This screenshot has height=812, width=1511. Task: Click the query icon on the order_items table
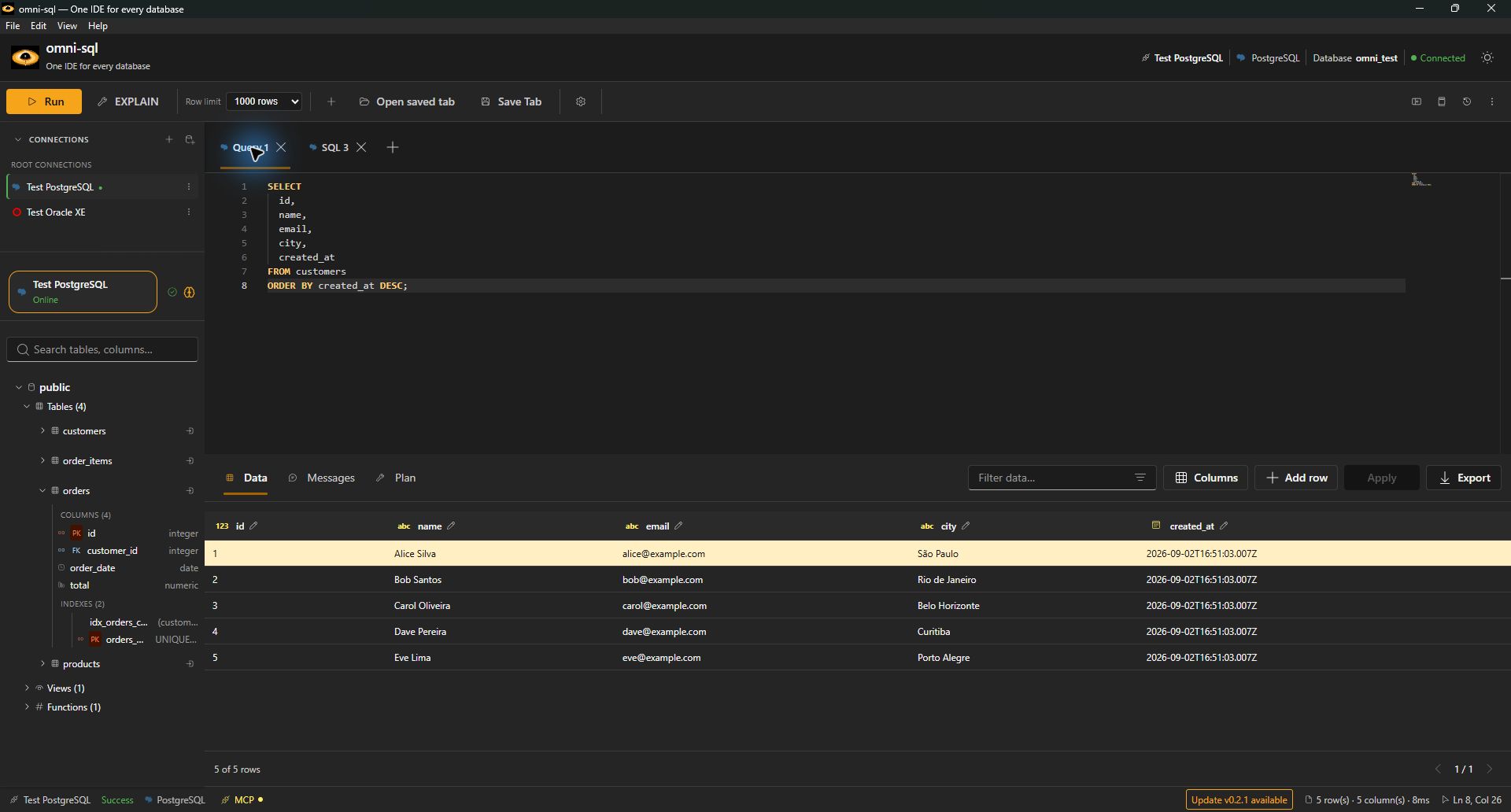click(190, 461)
